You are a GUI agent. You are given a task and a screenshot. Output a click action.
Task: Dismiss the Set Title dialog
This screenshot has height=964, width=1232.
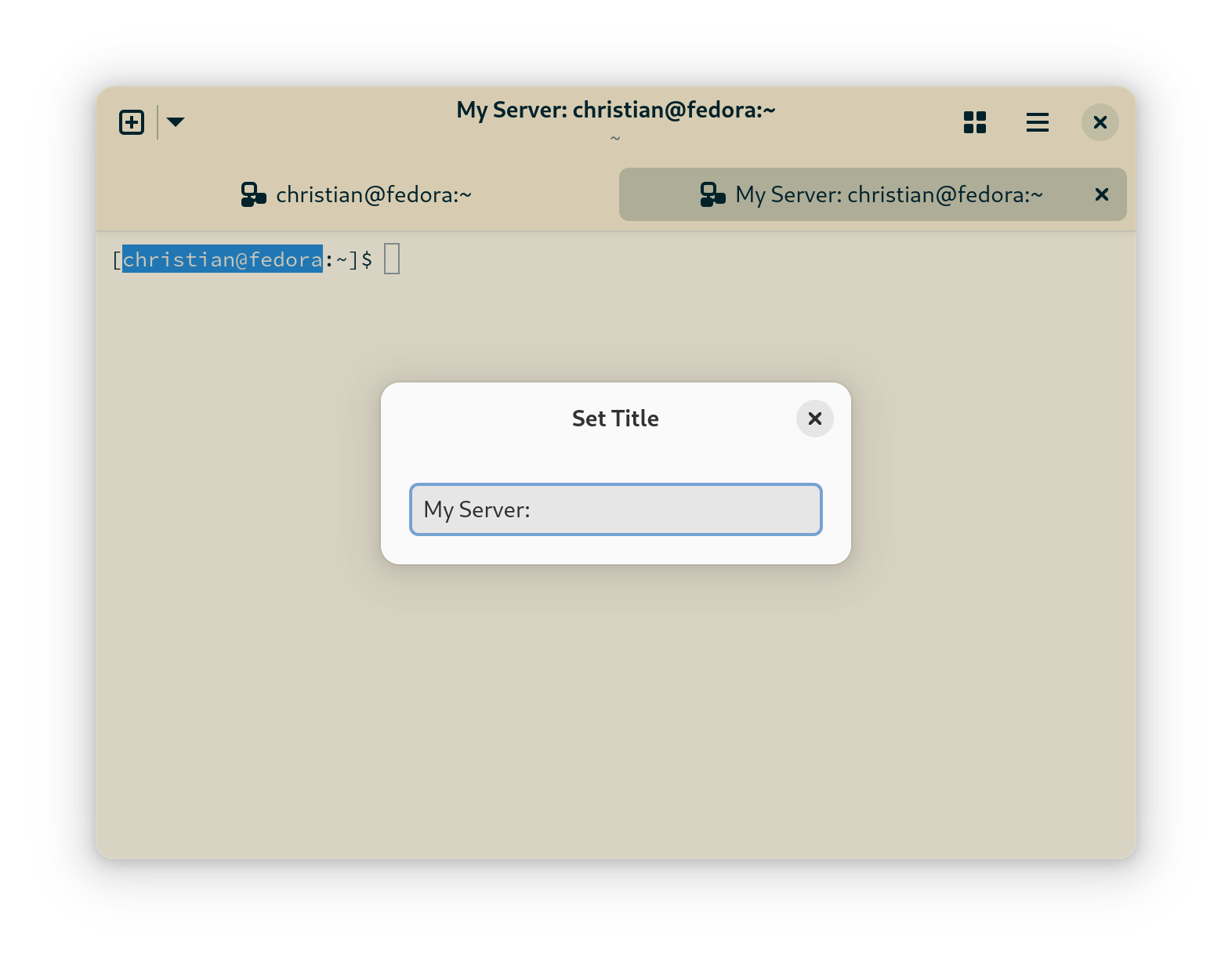tap(814, 419)
